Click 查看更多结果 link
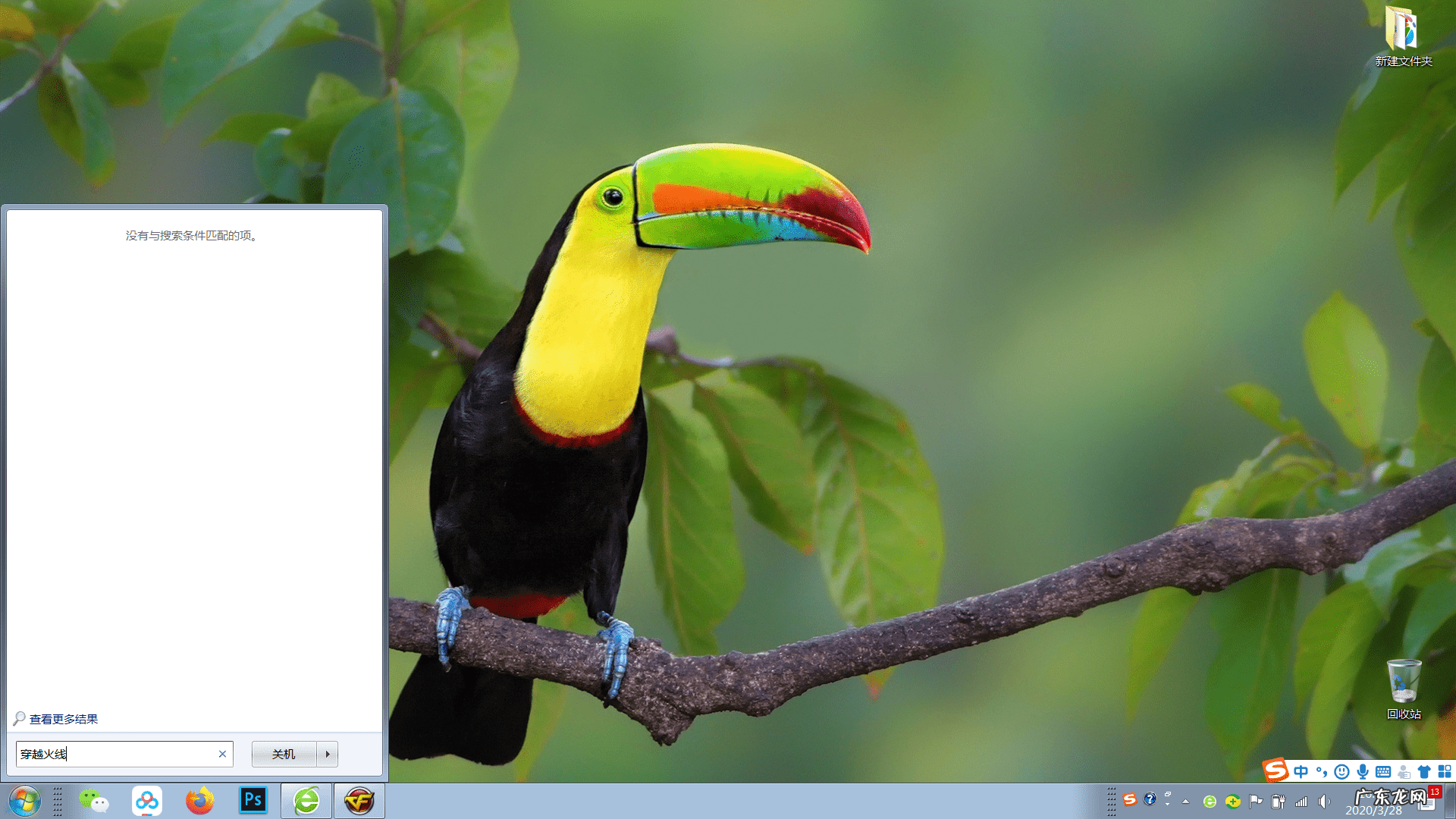 pos(64,719)
